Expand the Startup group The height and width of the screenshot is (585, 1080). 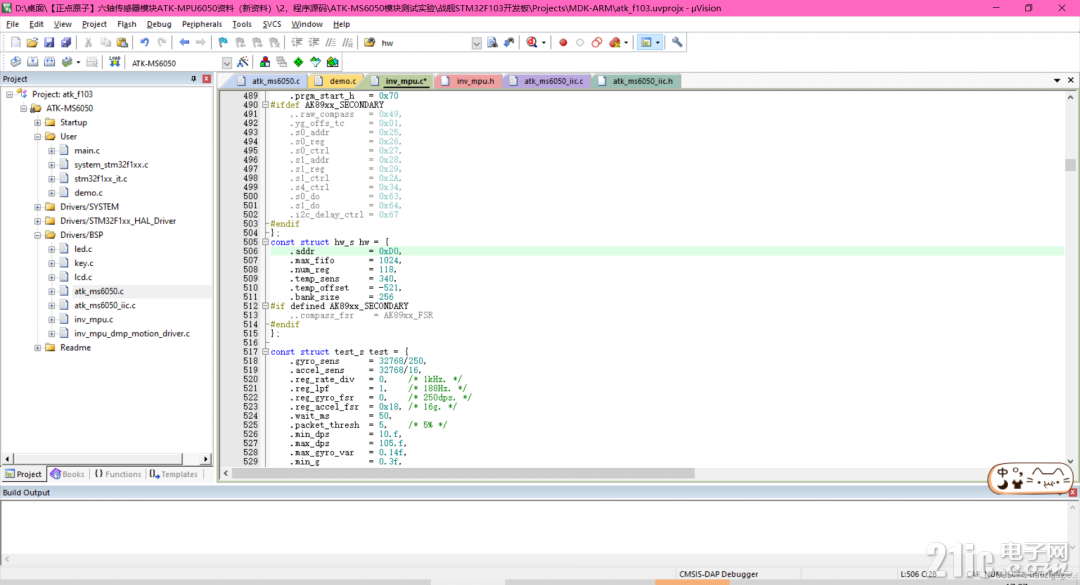(x=37, y=123)
